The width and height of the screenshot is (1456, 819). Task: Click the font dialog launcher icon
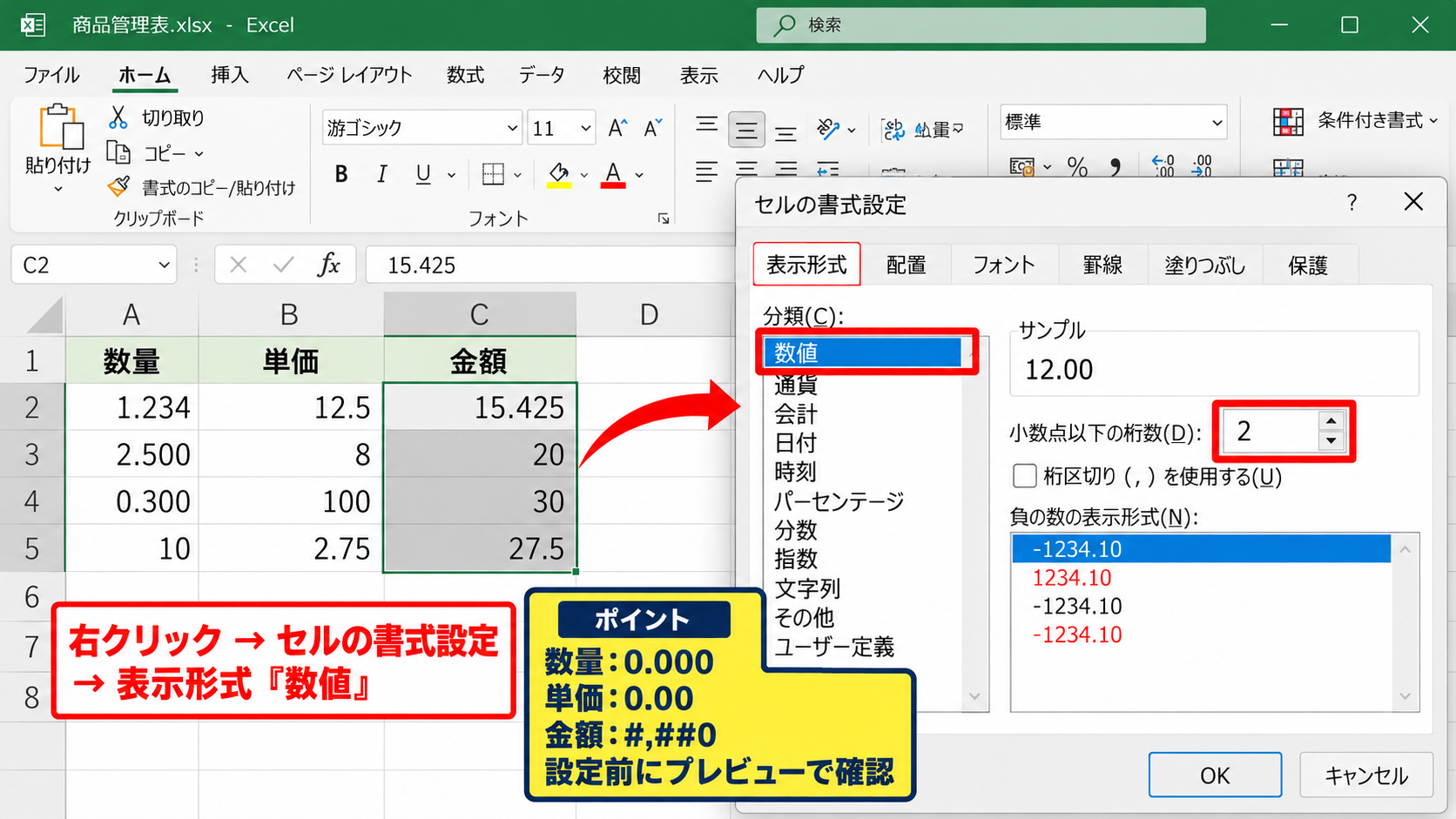pos(664,218)
